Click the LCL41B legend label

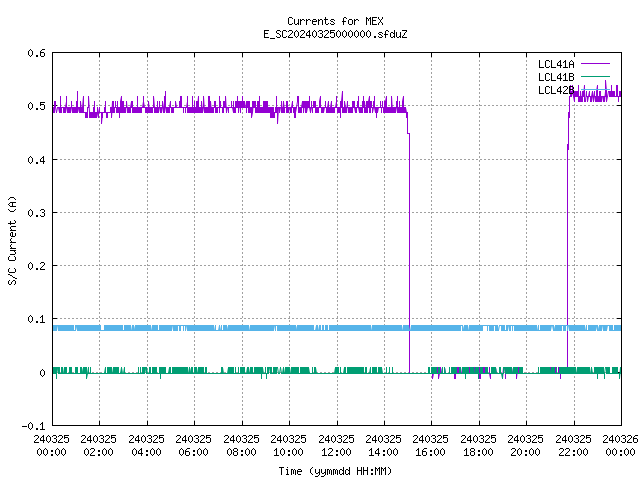pos(556,77)
